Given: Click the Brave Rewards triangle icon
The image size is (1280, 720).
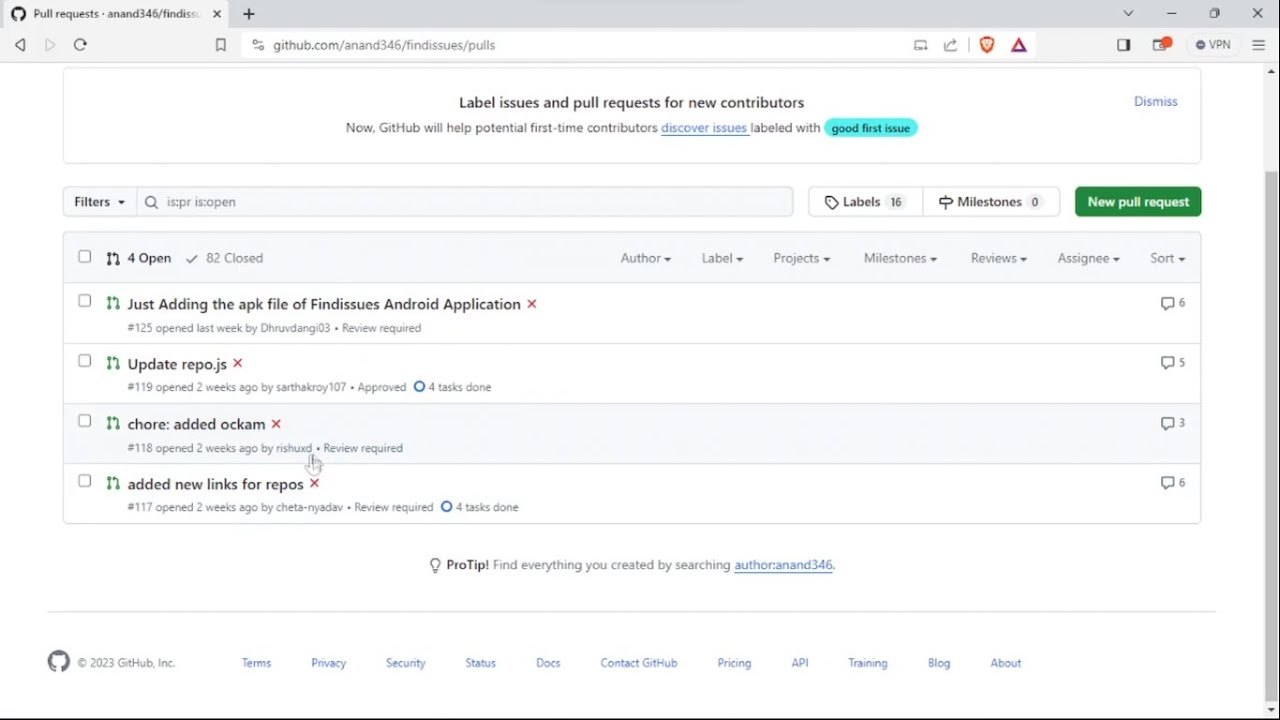Looking at the screenshot, I should (1019, 45).
